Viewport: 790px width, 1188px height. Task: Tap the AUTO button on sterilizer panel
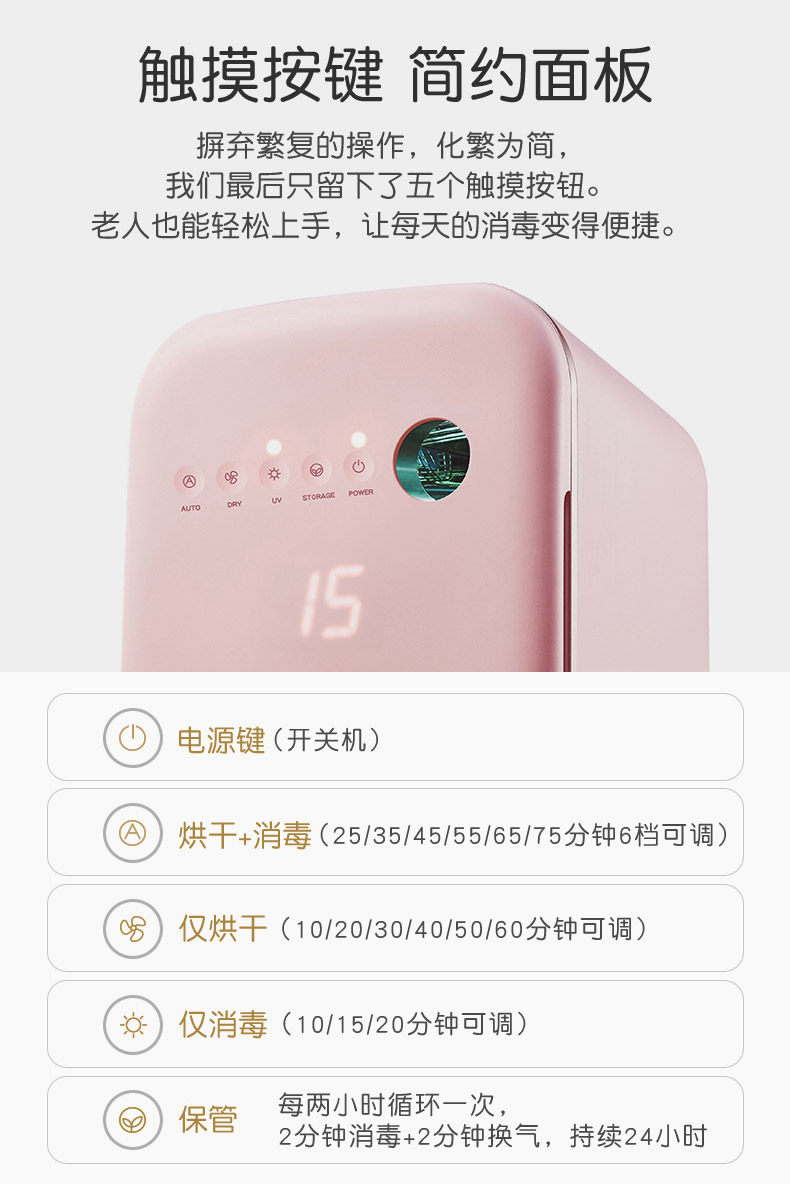point(189,482)
